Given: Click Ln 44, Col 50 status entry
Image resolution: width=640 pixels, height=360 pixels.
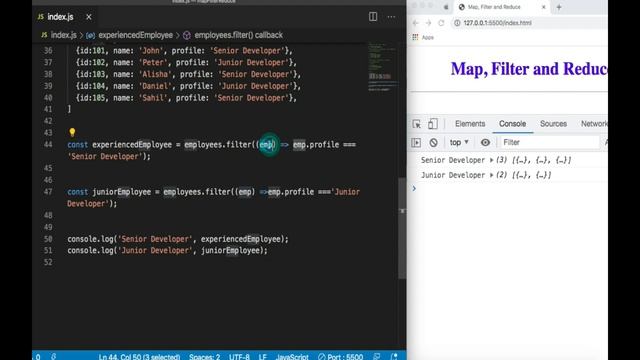Looking at the screenshot, I should pos(139,356).
